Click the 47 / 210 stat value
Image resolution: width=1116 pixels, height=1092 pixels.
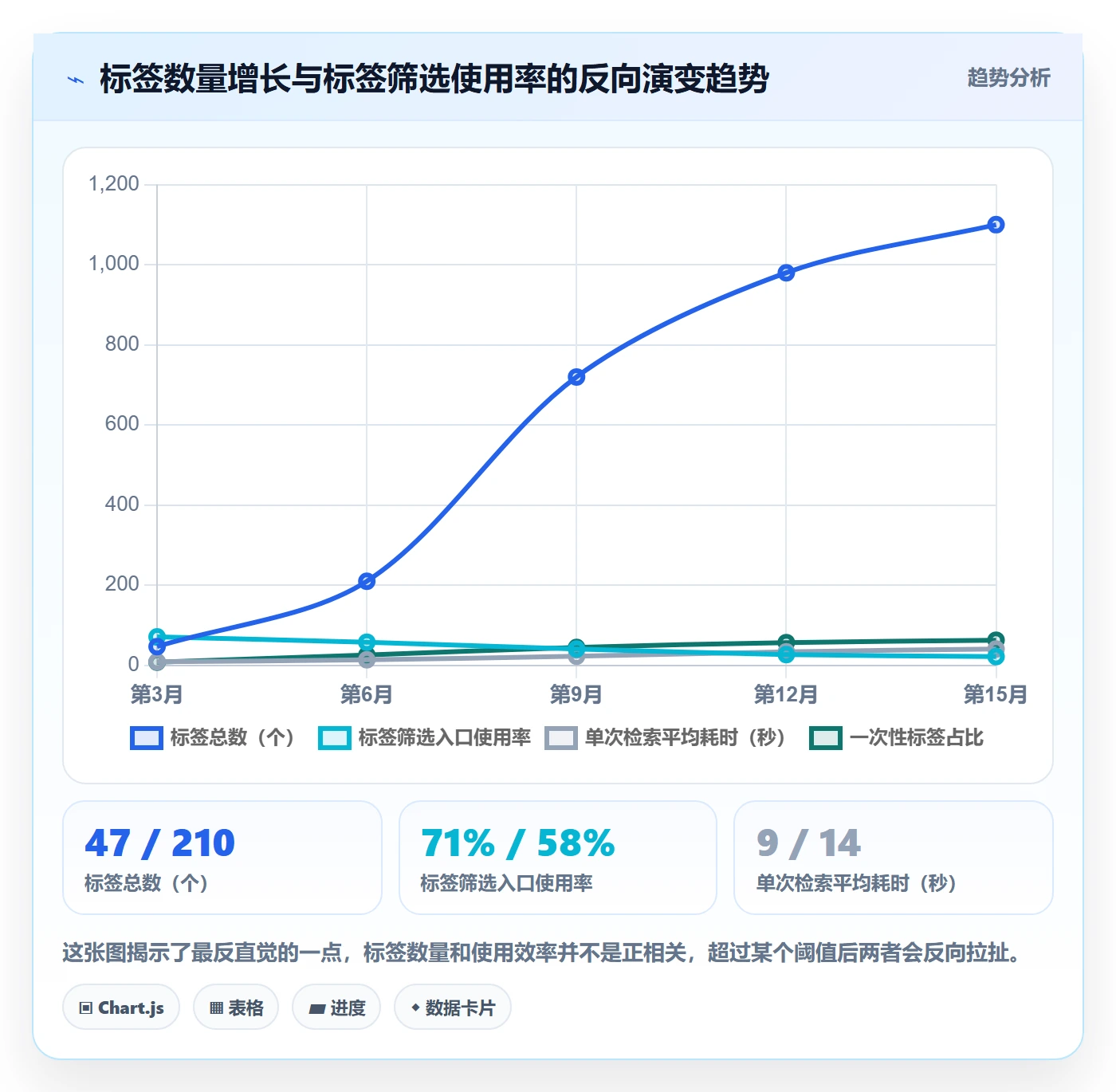159,843
